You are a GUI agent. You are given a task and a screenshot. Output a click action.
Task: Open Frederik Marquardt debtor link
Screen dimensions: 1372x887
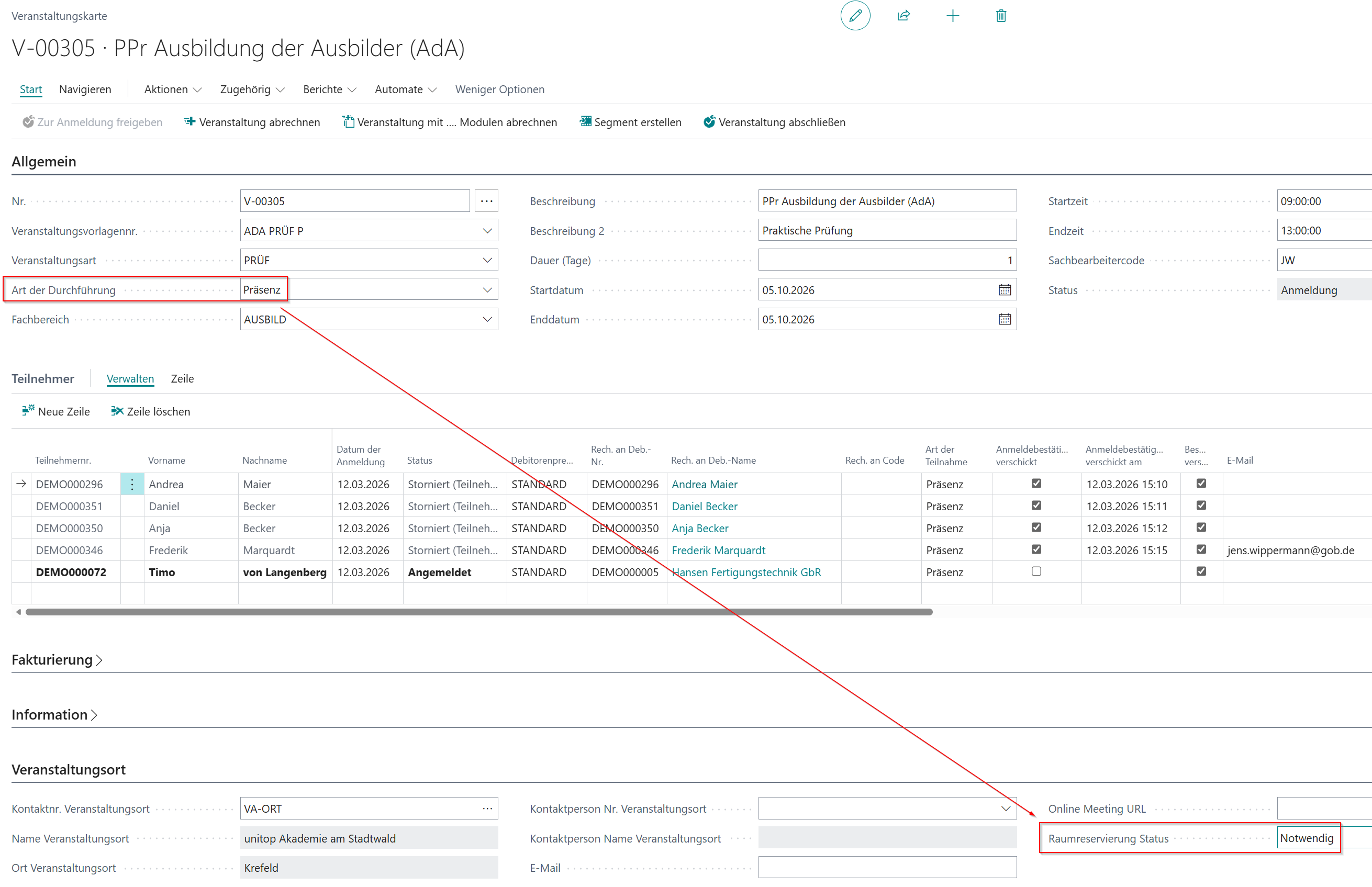tap(718, 550)
